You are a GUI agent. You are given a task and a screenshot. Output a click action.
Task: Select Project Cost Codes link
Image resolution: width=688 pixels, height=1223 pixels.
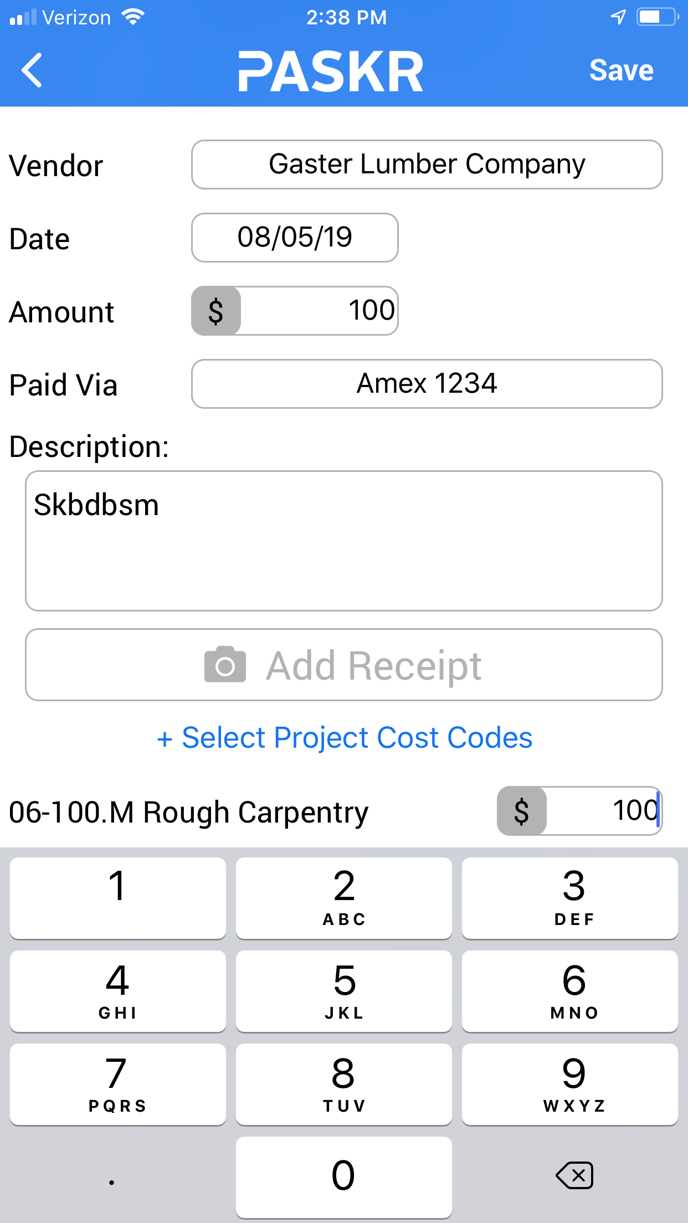(x=344, y=738)
